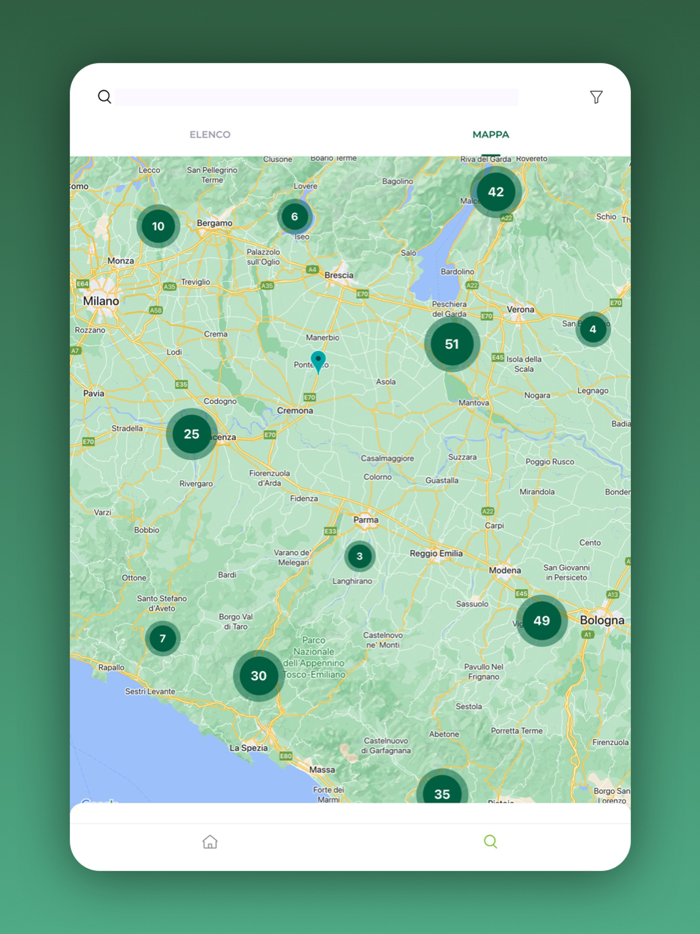Open the map cluster labeled 25

pos(191,434)
